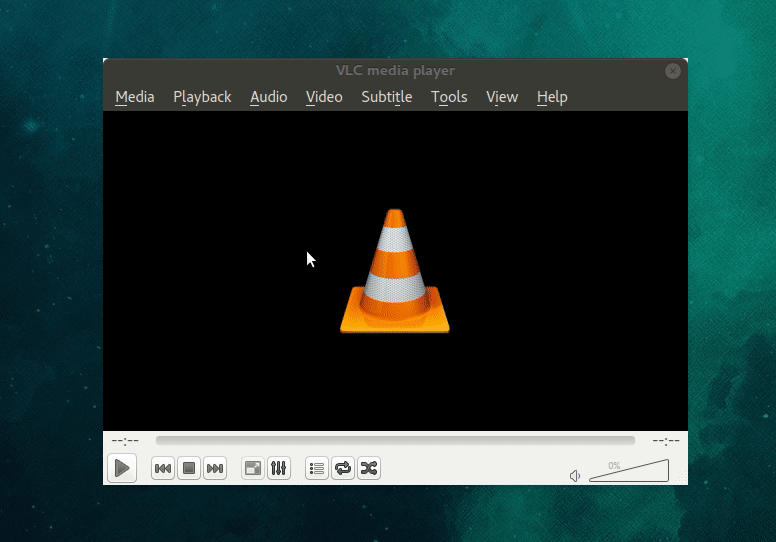Click the Play button

[x=122, y=468]
